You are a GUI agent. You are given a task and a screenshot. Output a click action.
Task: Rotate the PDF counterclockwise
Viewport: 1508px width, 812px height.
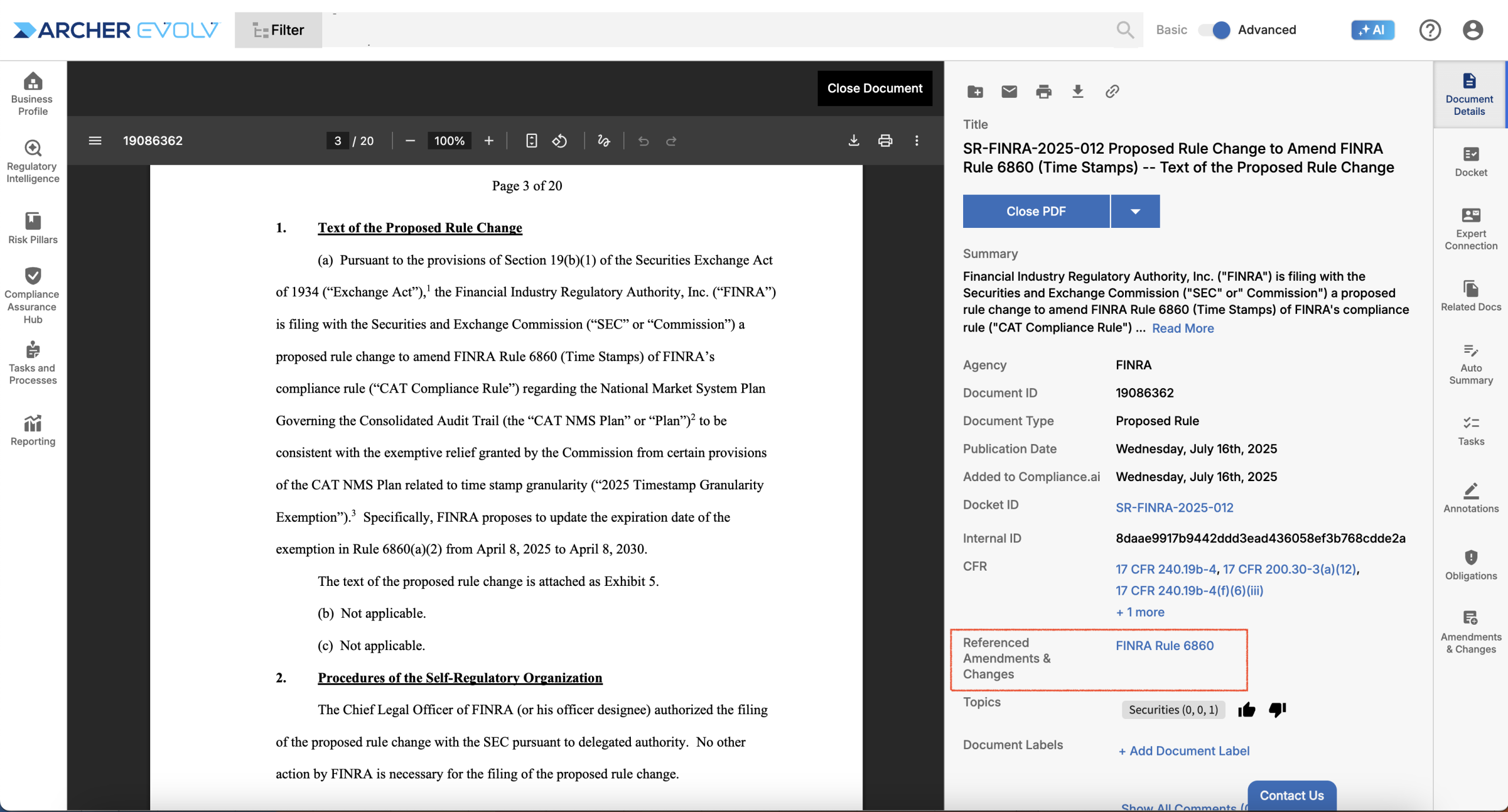coord(560,141)
